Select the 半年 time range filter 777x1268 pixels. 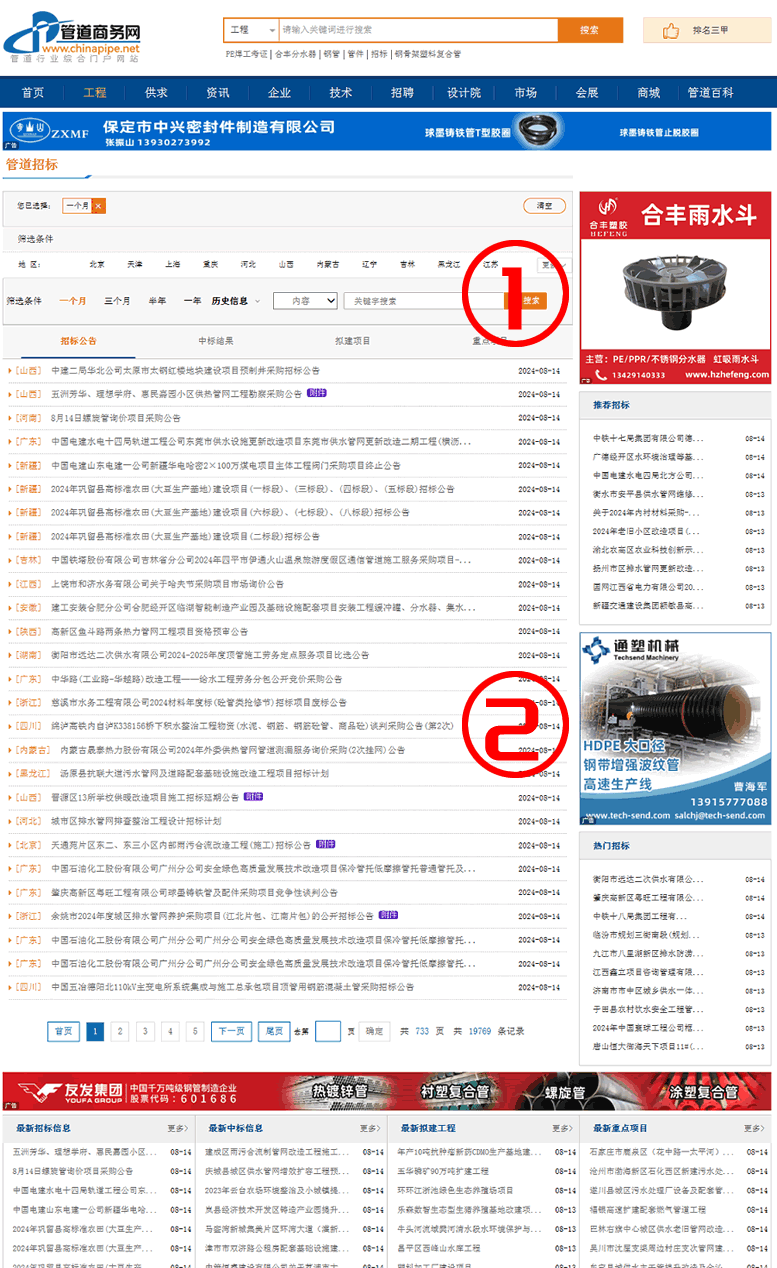pos(157,301)
